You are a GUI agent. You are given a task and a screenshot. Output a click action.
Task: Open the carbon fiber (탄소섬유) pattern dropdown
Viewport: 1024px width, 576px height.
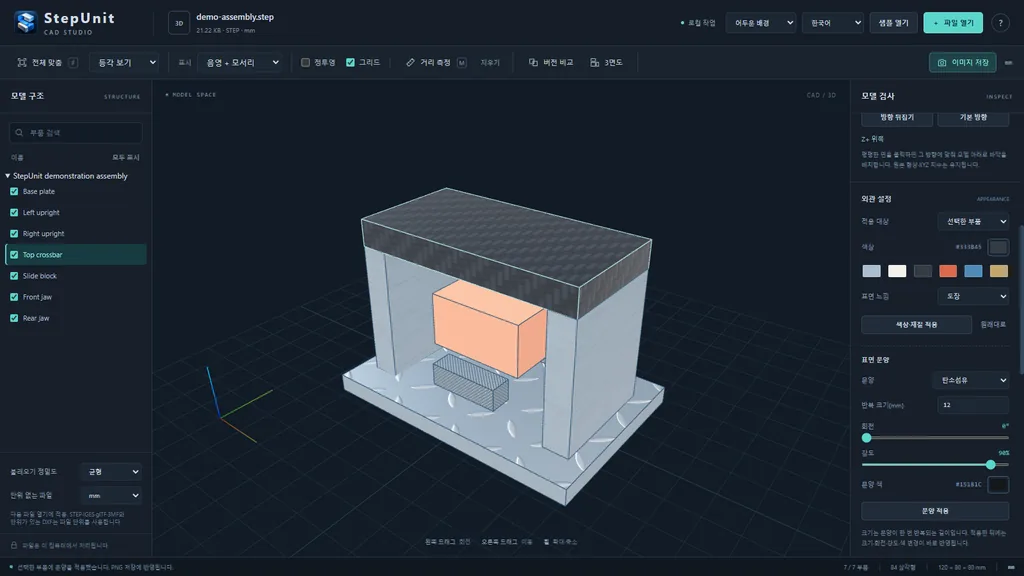point(973,380)
